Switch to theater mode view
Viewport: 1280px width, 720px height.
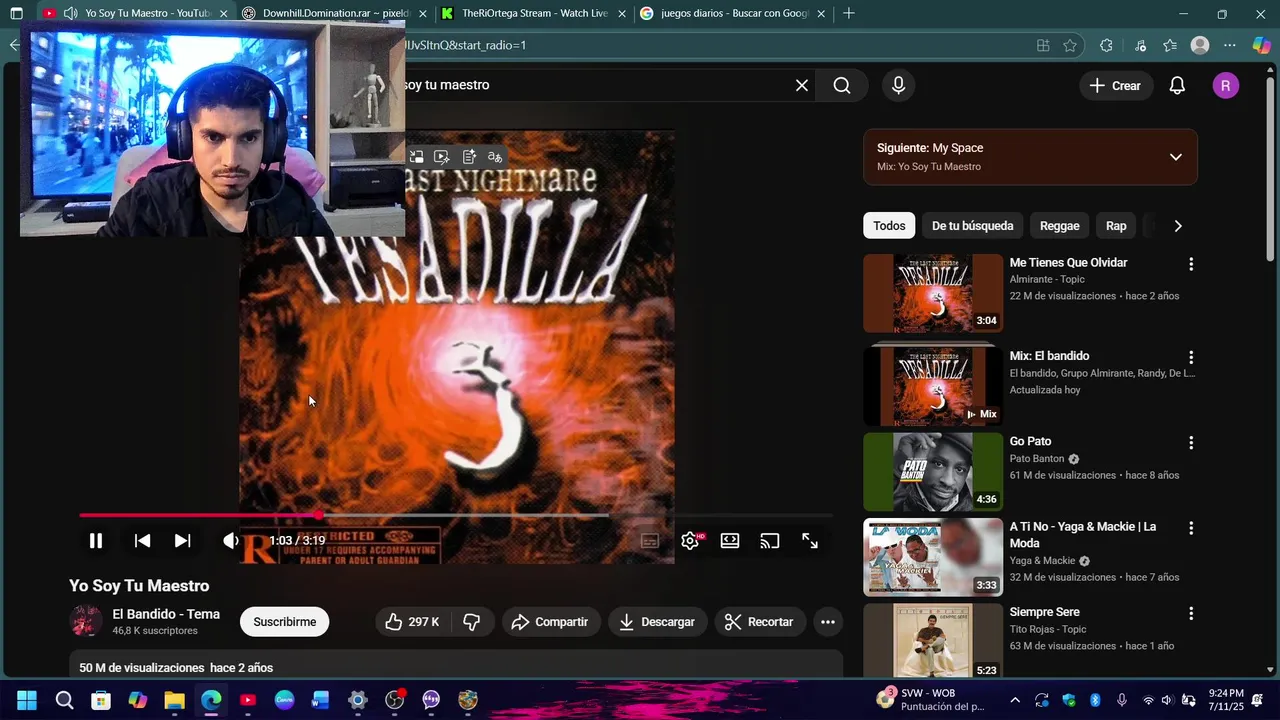pyautogui.click(x=730, y=541)
